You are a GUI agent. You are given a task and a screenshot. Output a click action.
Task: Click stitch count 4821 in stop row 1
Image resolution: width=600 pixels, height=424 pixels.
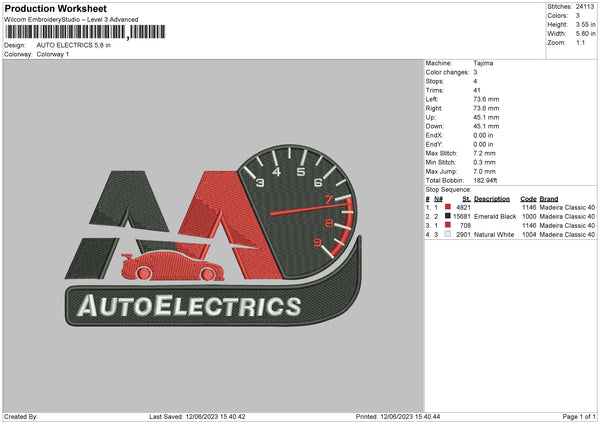coord(463,207)
